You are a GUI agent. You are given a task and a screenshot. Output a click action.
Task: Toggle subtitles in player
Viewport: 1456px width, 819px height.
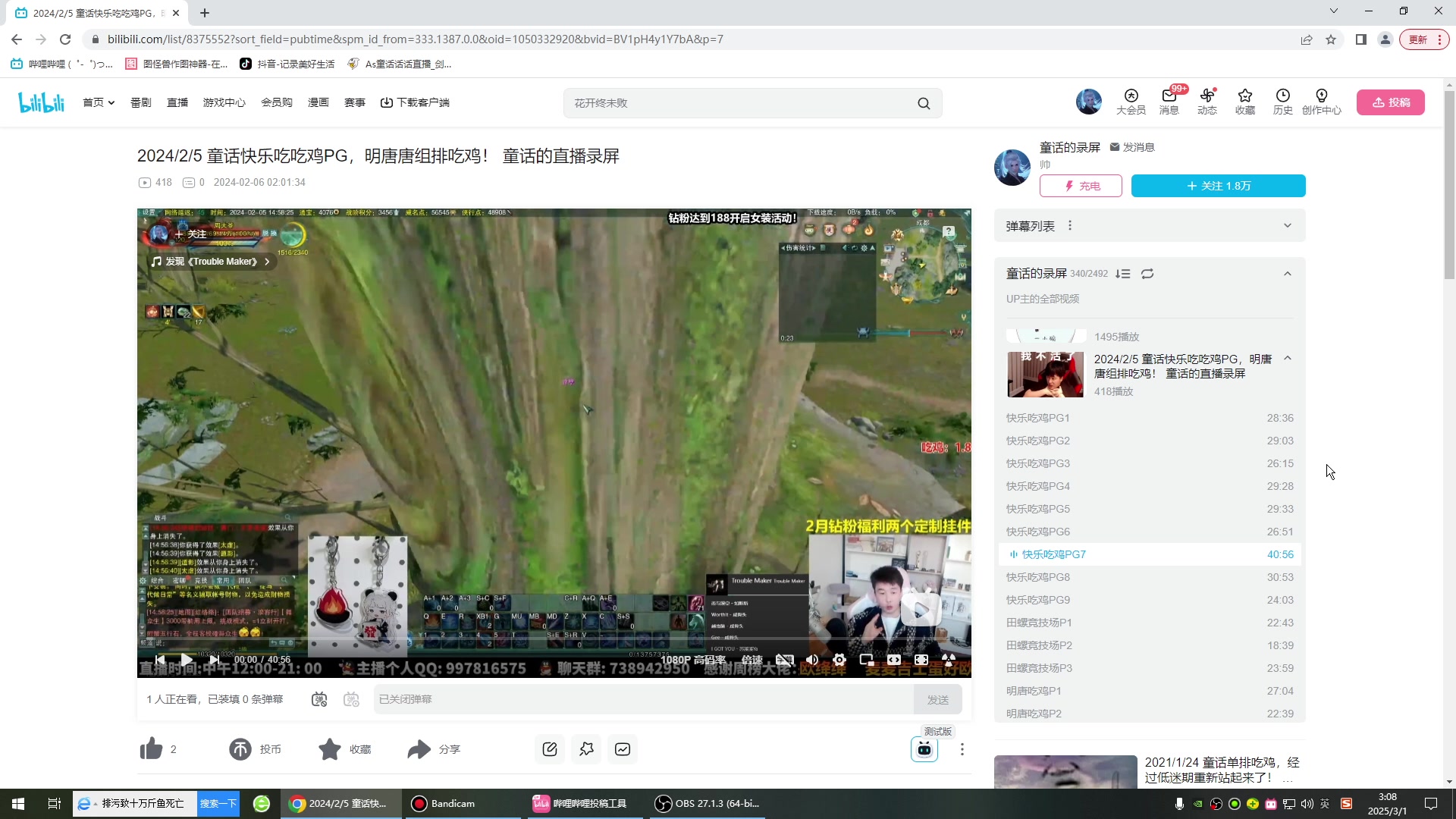tap(785, 660)
